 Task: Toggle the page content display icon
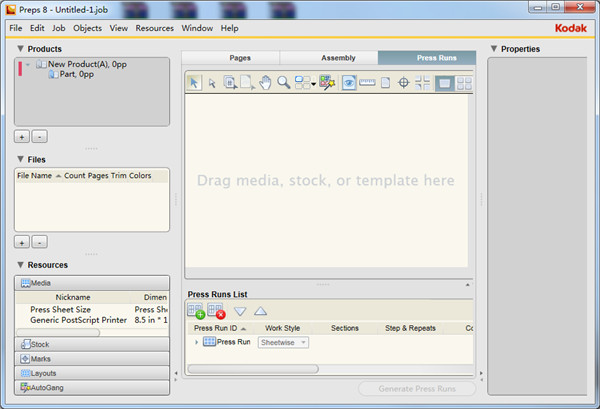click(385, 83)
